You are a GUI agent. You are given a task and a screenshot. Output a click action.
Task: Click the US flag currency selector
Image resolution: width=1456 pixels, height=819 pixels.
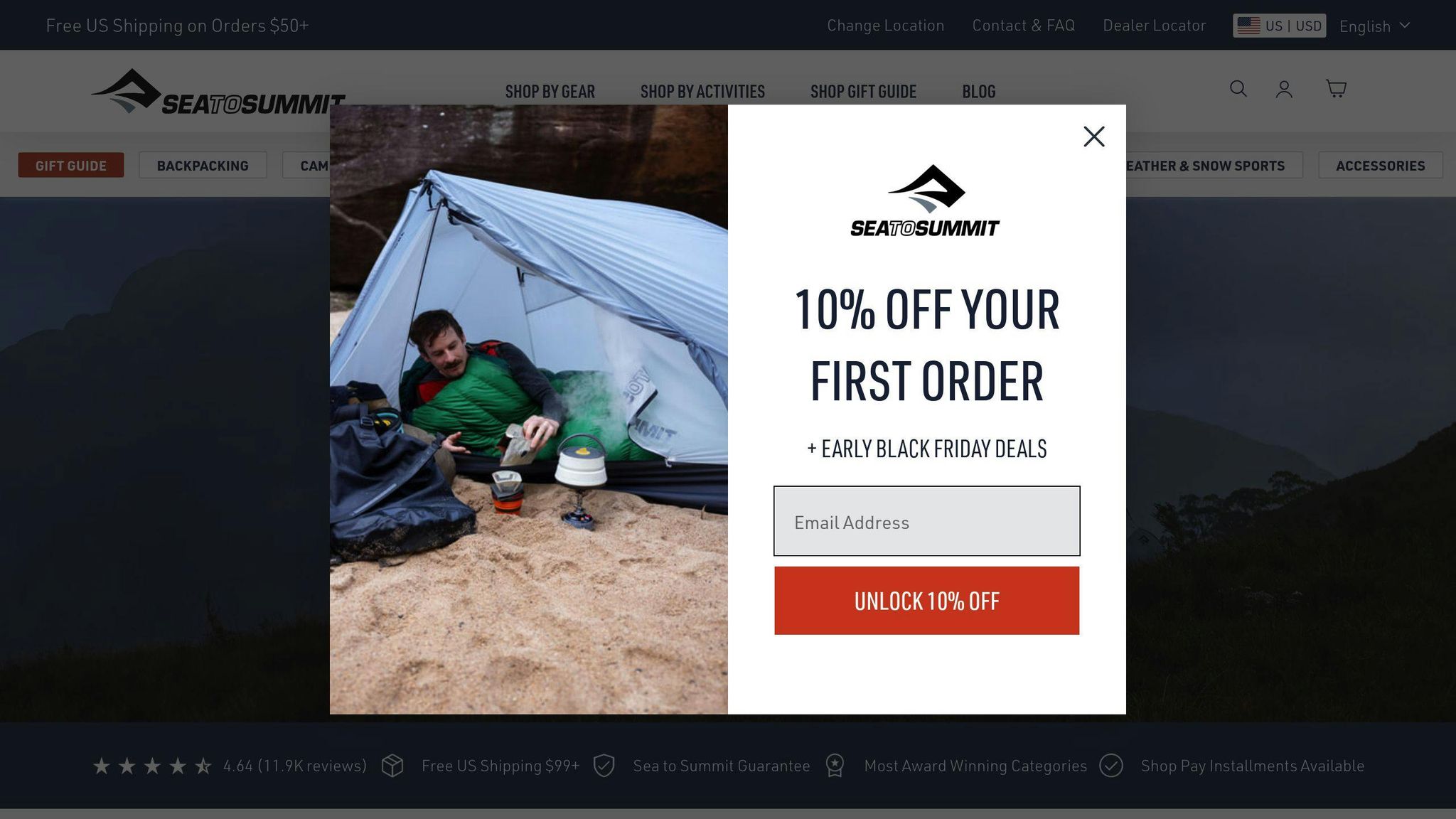point(1279,26)
